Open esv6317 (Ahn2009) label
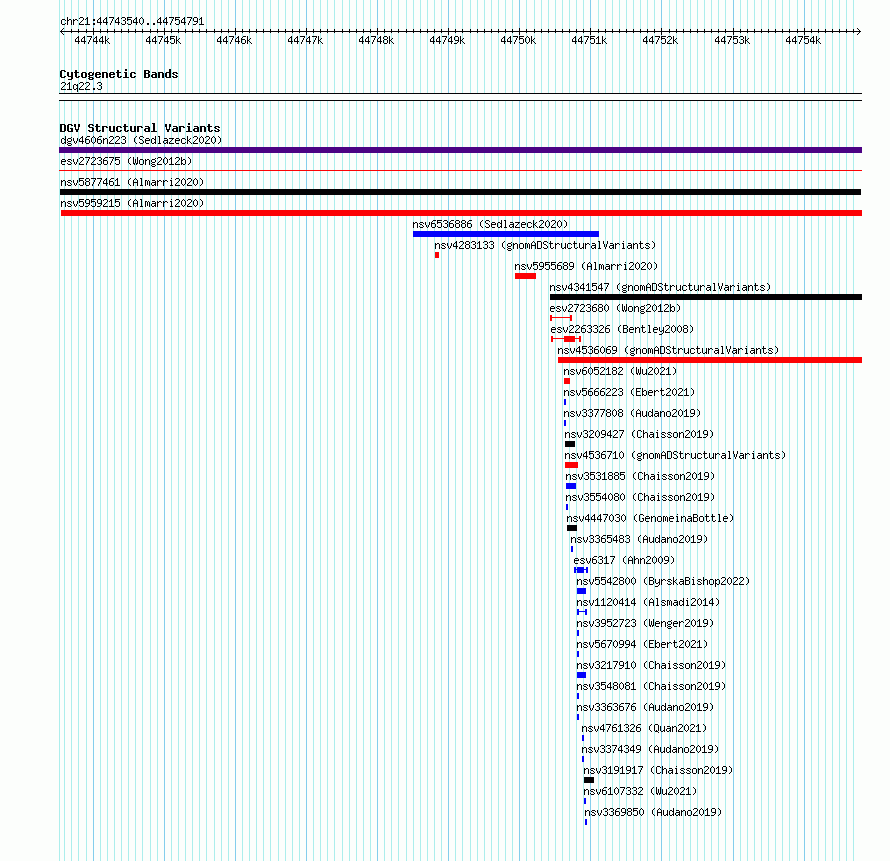The width and height of the screenshot is (890, 861). 624,560
